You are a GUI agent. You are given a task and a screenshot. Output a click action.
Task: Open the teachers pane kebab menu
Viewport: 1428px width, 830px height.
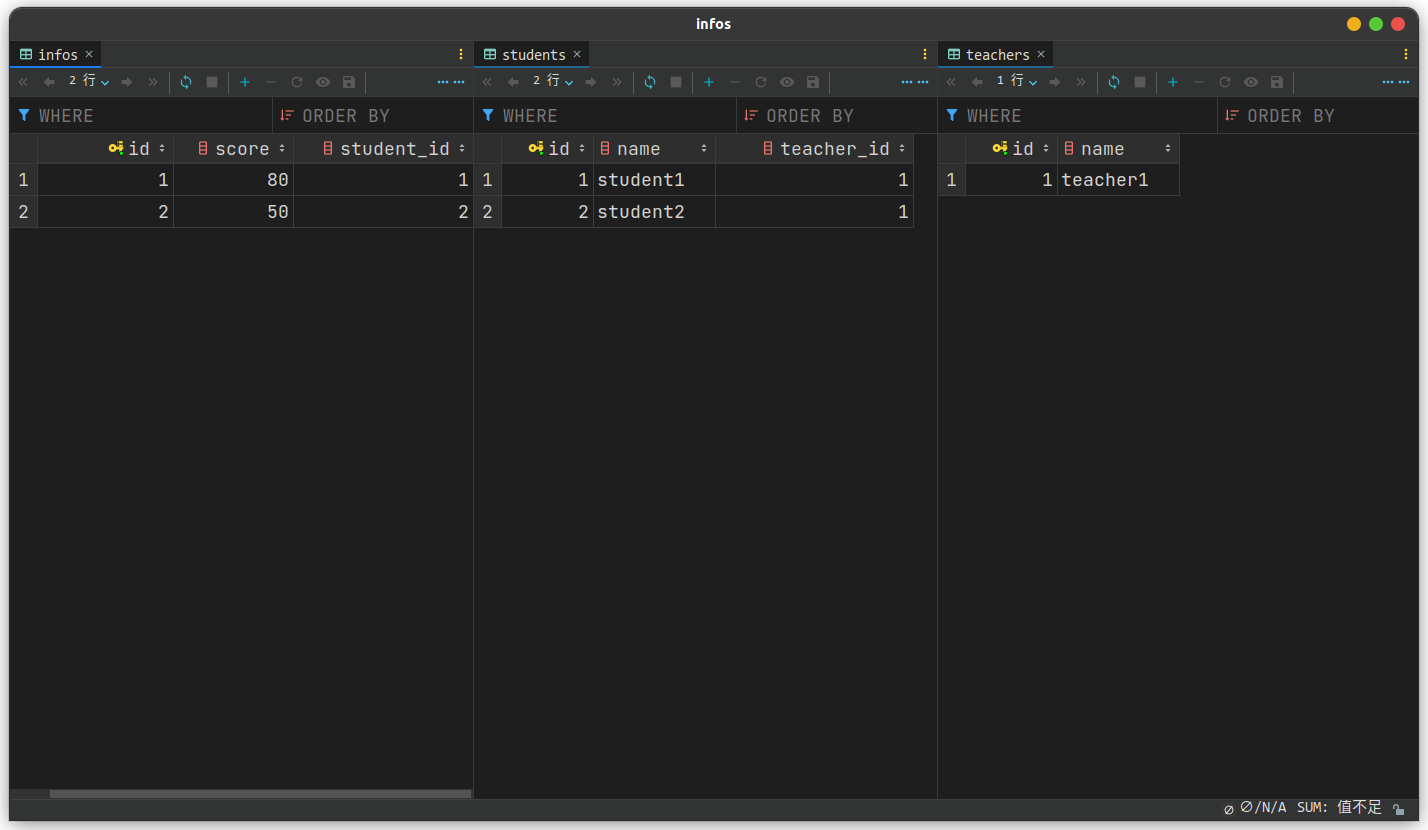click(x=1406, y=54)
